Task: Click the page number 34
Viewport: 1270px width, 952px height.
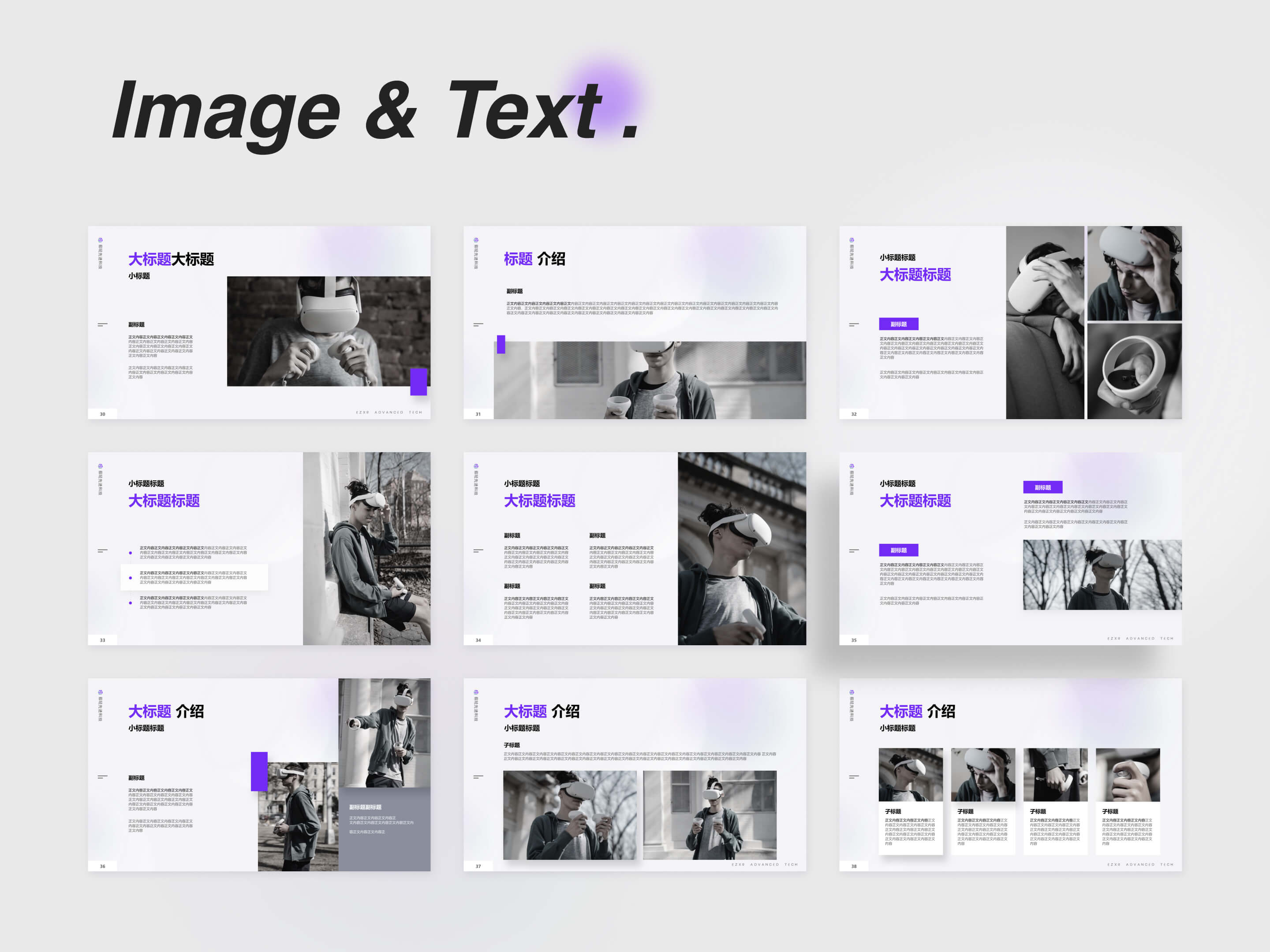Action: (478, 640)
